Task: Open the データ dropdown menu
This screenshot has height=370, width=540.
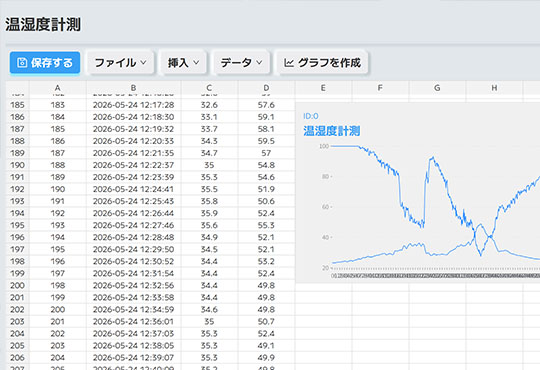Action: tap(241, 63)
